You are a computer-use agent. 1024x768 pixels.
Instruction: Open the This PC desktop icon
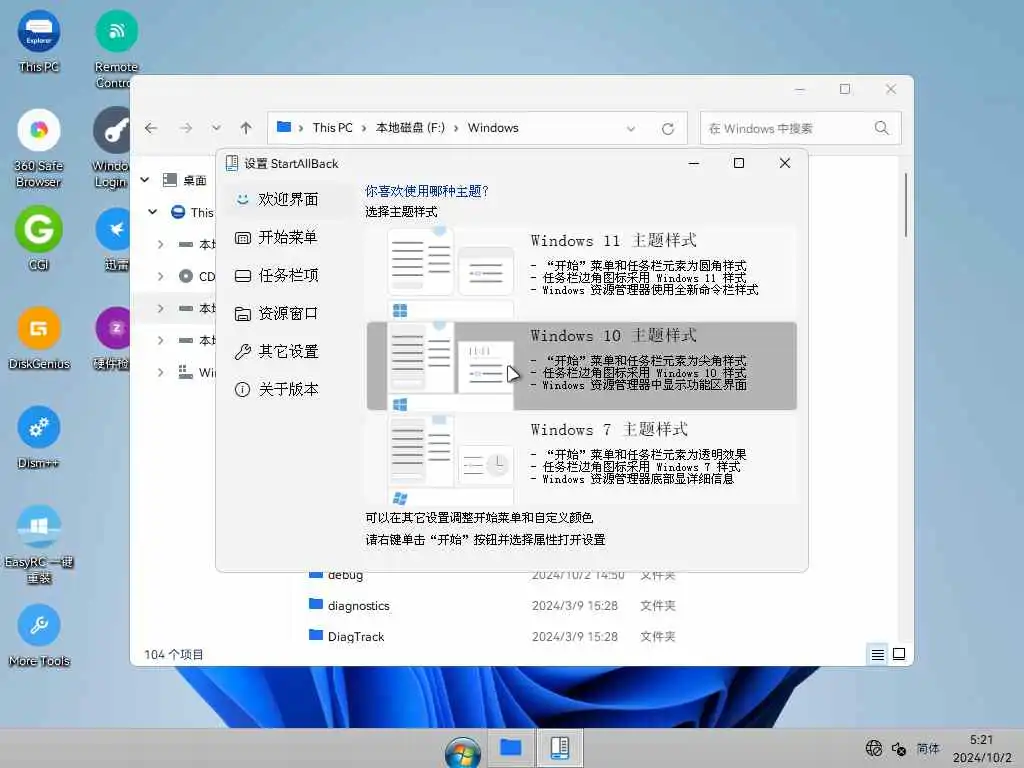(x=39, y=40)
